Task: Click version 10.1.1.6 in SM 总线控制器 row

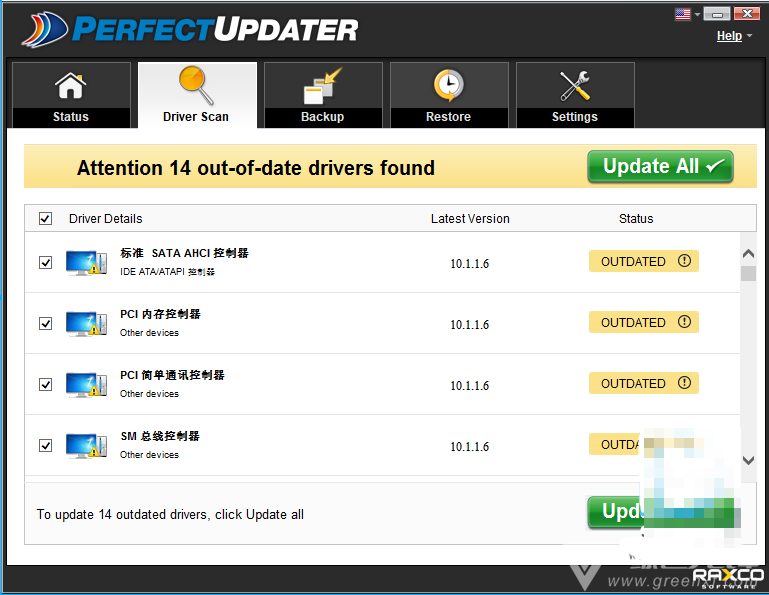Action: pos(469,447)
